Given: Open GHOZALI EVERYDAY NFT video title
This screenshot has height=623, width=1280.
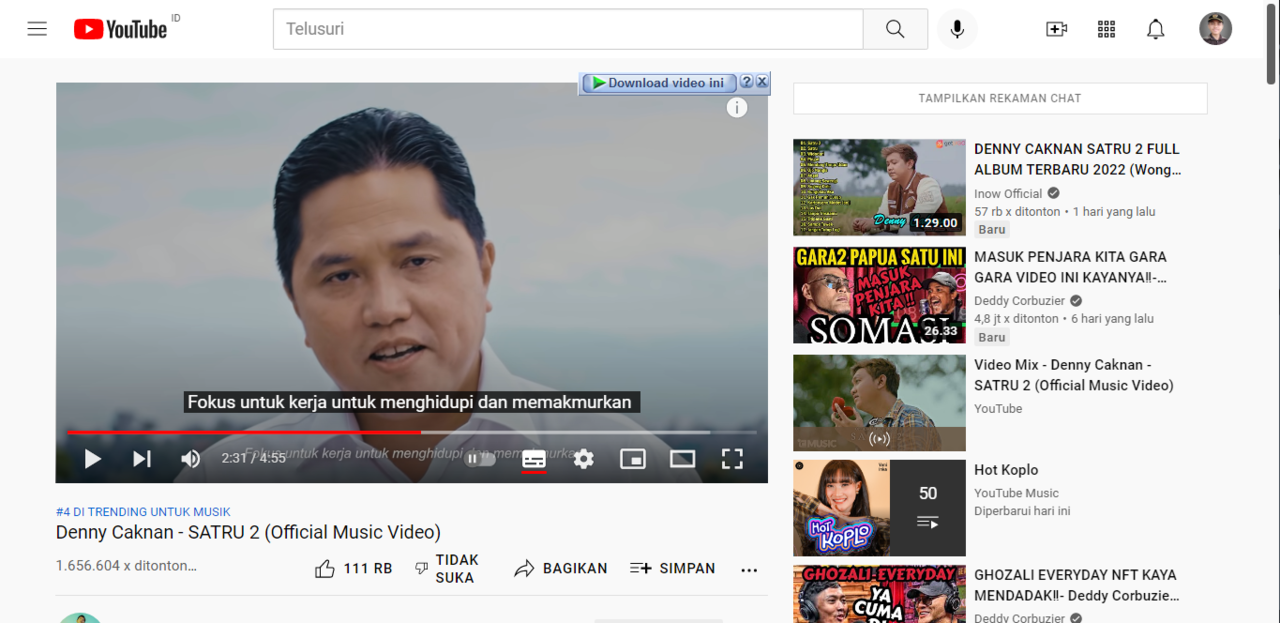Looking at the screenshot, I should point(1077,585).
